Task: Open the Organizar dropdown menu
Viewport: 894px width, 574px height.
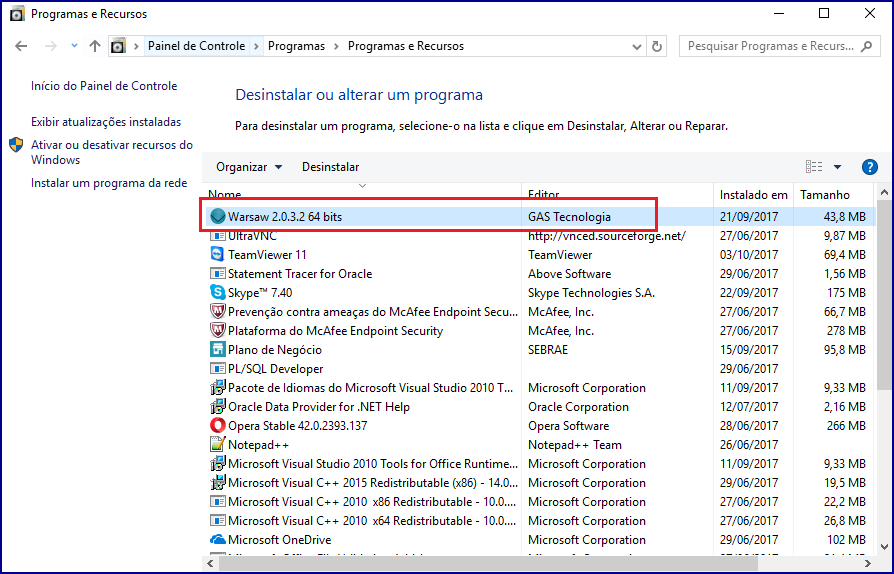Action: point(249,167)
